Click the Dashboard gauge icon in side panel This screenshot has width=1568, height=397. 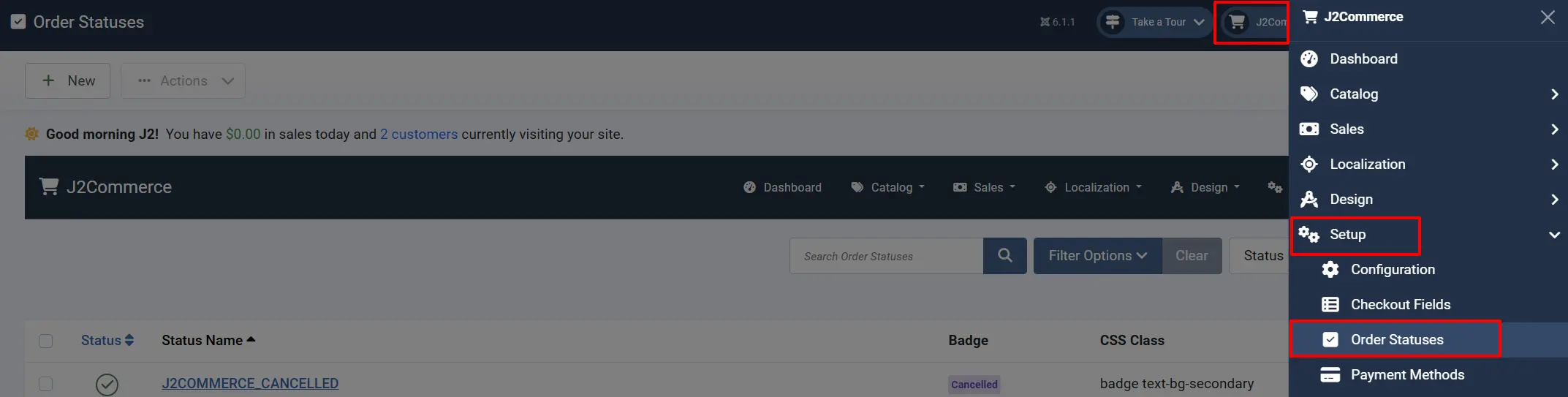point(1309,59)
